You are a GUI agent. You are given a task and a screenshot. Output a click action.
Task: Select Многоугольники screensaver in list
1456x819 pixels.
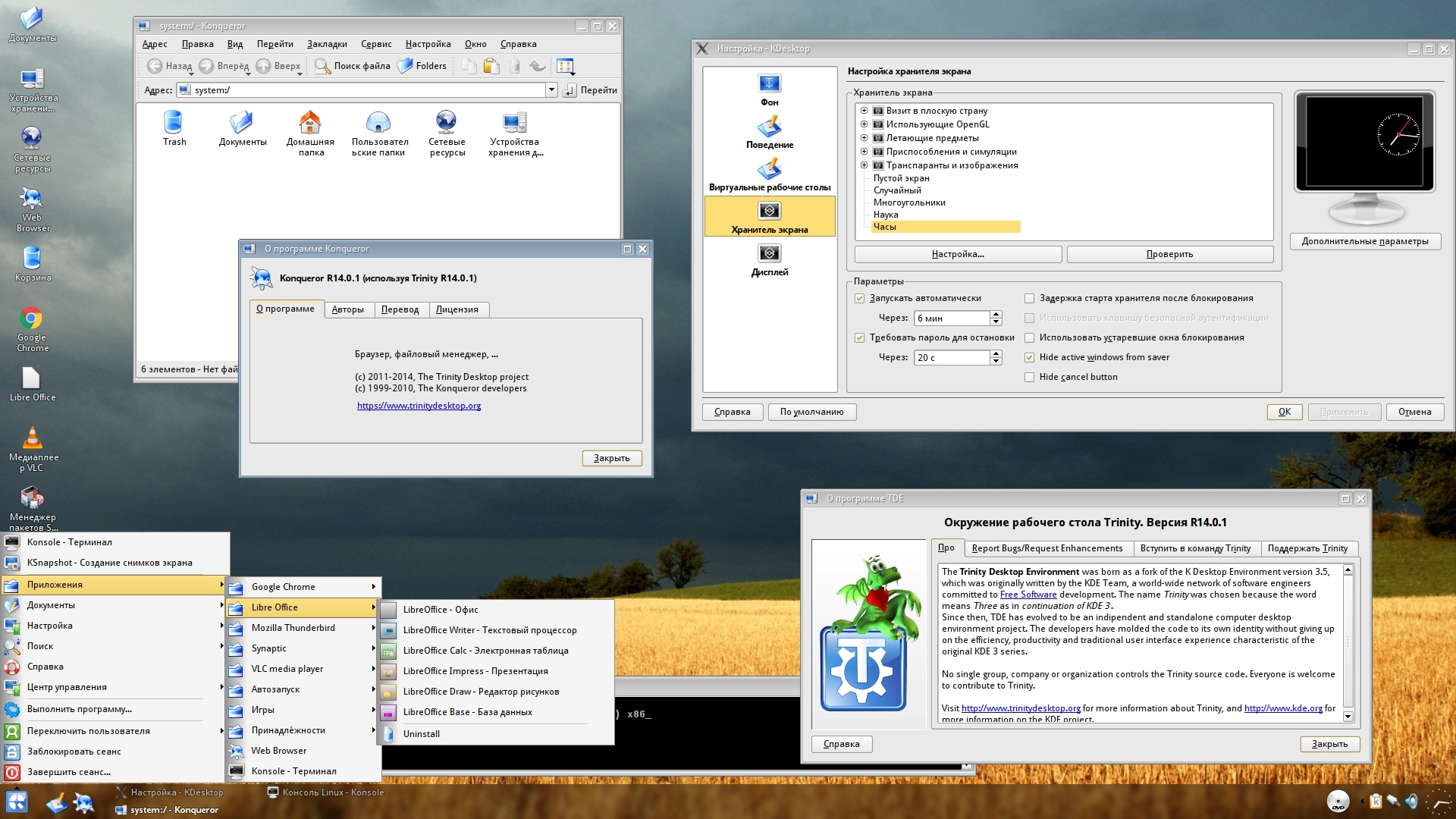909,202
